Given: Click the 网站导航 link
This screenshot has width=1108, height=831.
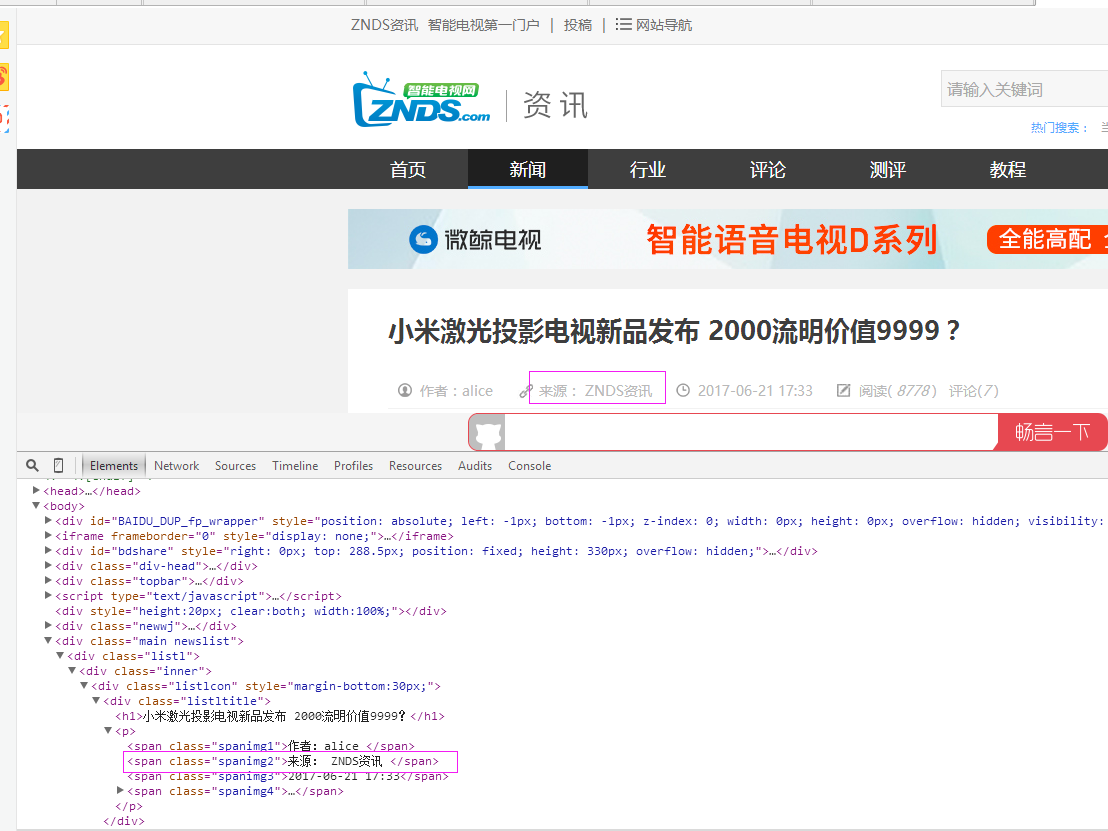Looking at the screenshot, I should click(664, 25).
